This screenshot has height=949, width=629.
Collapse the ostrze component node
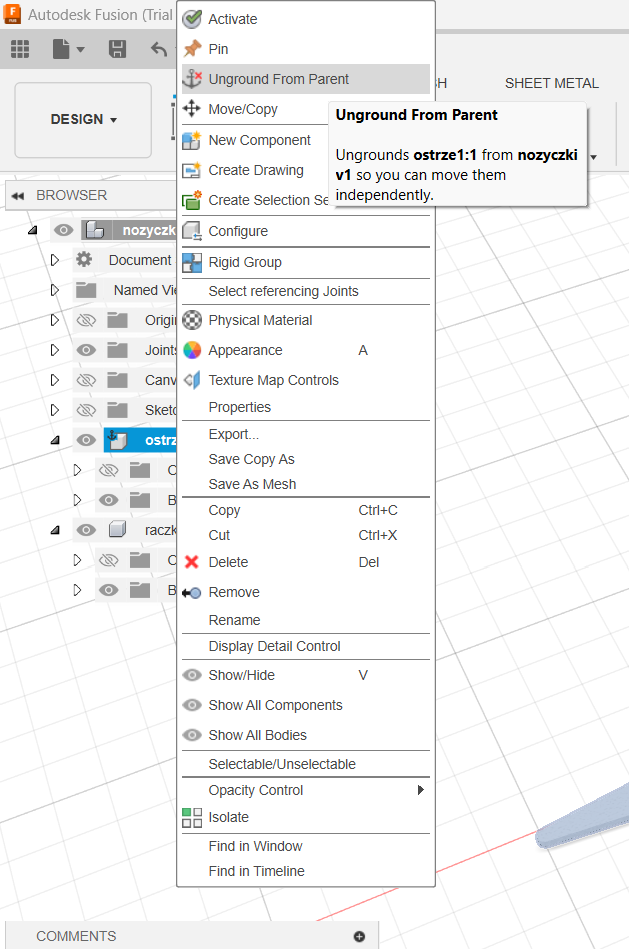pyautogui.click(x=55, y=440)
